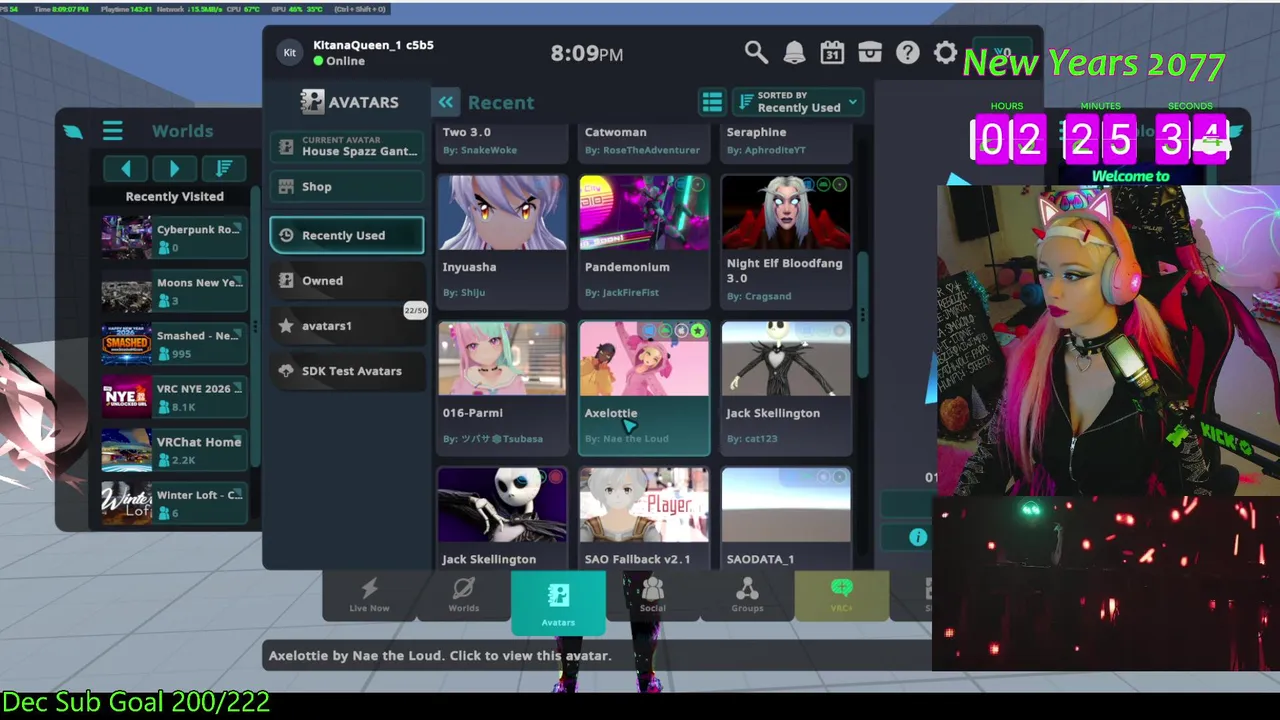Select Jack Skellington avatar by cat123
1280x720 pixels.
click(786, 388)
